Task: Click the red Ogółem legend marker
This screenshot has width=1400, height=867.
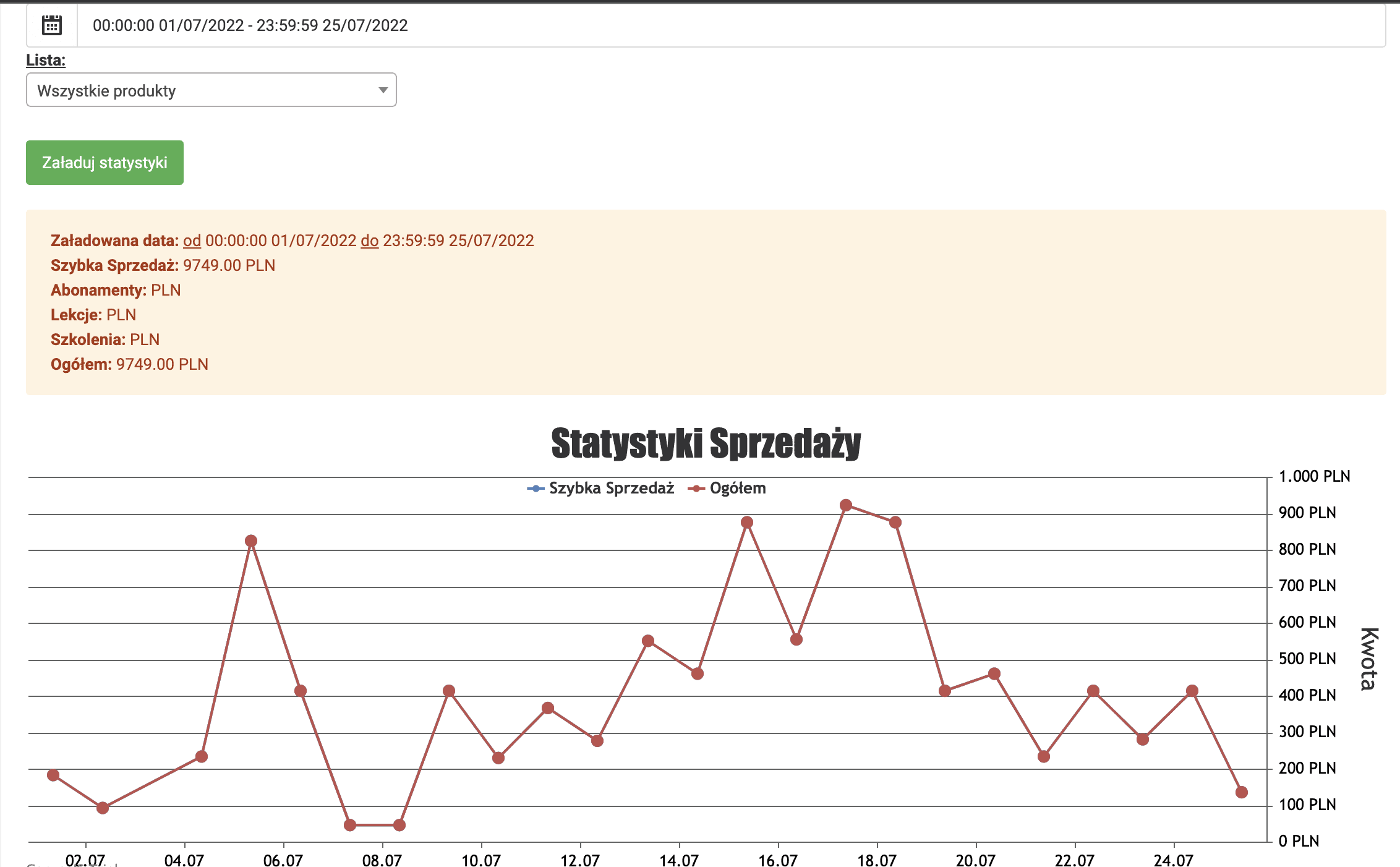Action: (x=696, y=489)
